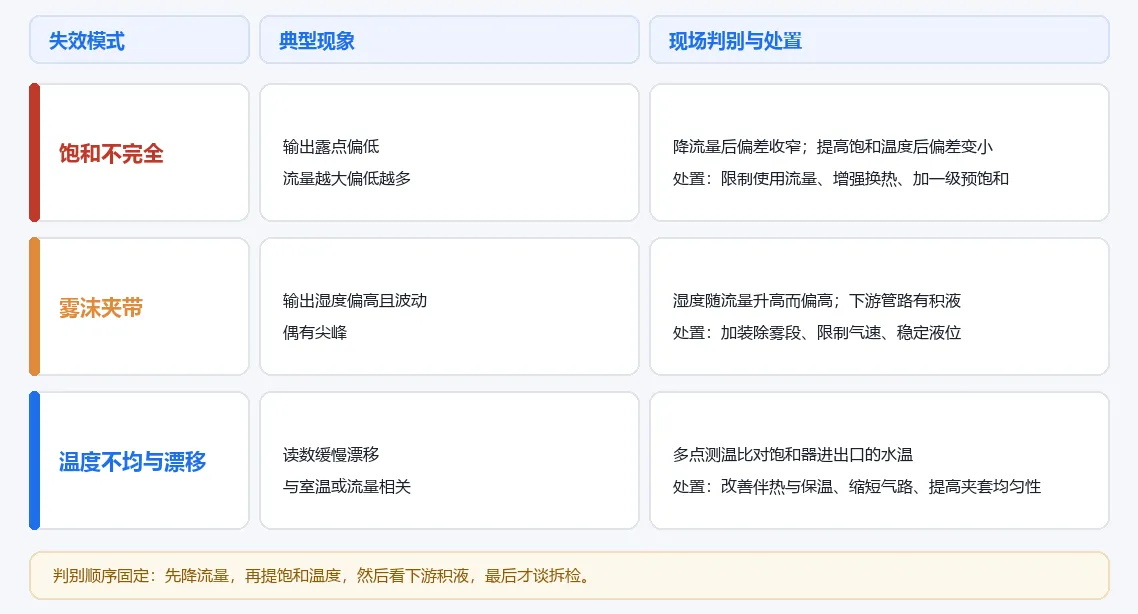Click the 现场判别与处置 column header
Screen dimensions: 1138x614
[x=879, y=40]
